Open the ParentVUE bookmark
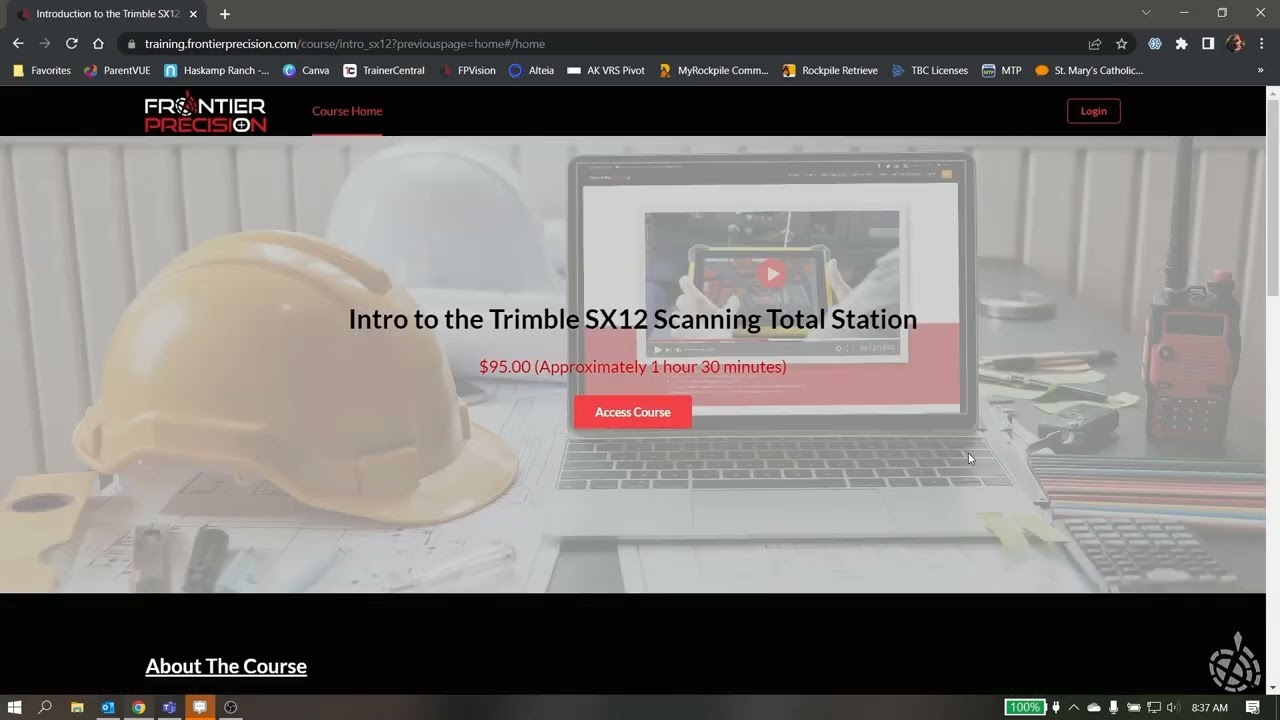This screenshot has height=720, width=1280. 118,71
